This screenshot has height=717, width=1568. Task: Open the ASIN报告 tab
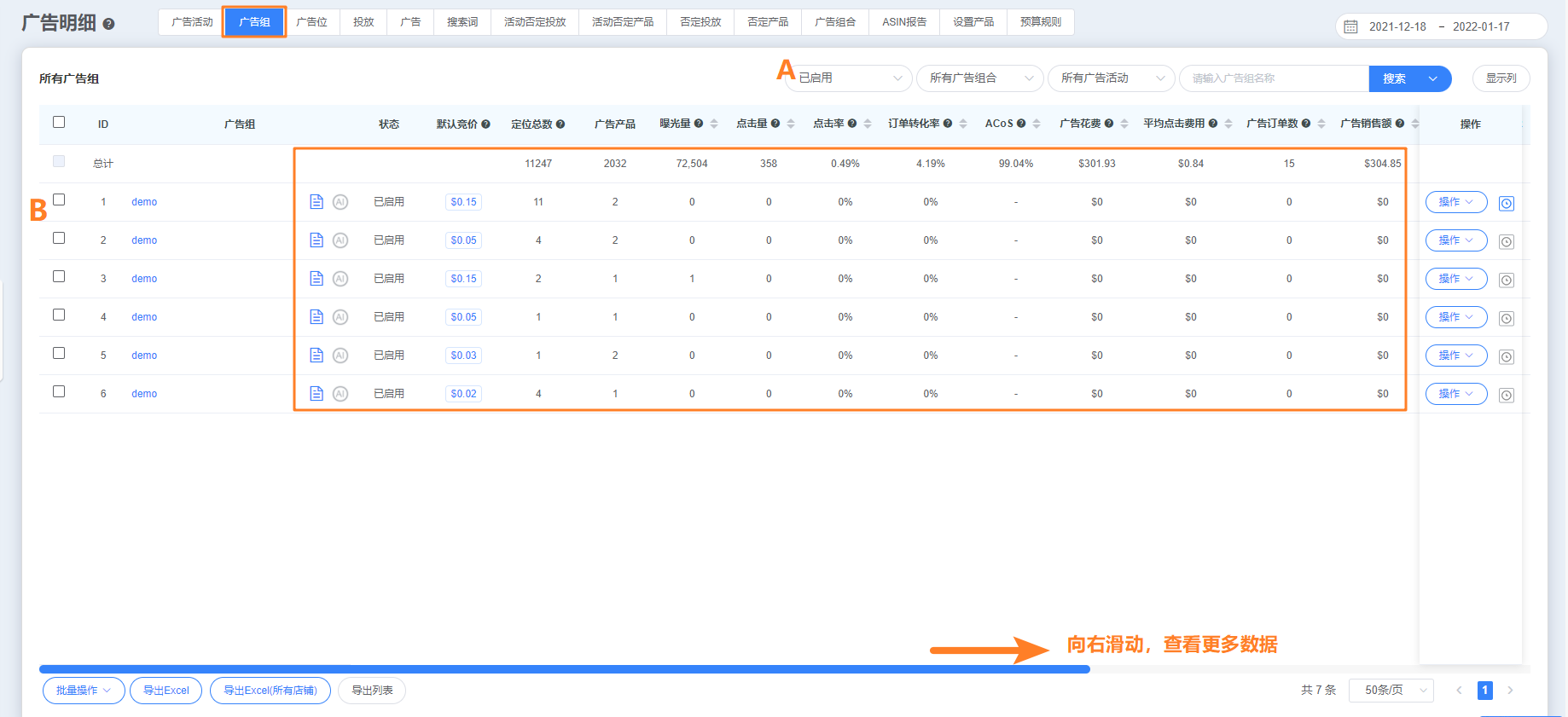904,22
